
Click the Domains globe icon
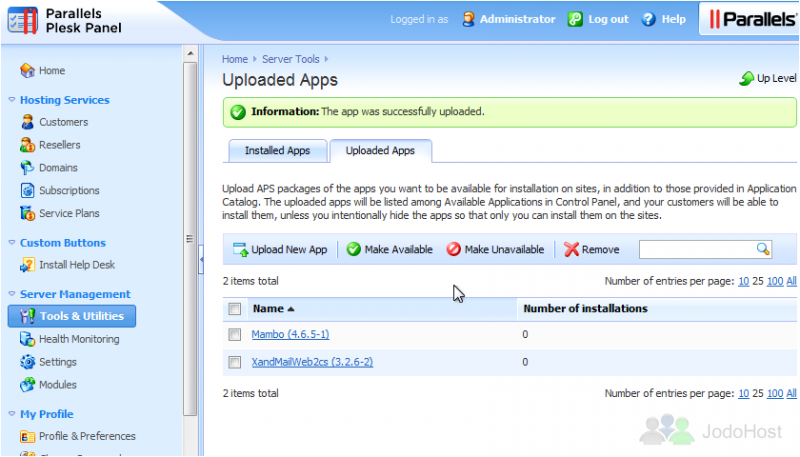(x=27, y=167)
